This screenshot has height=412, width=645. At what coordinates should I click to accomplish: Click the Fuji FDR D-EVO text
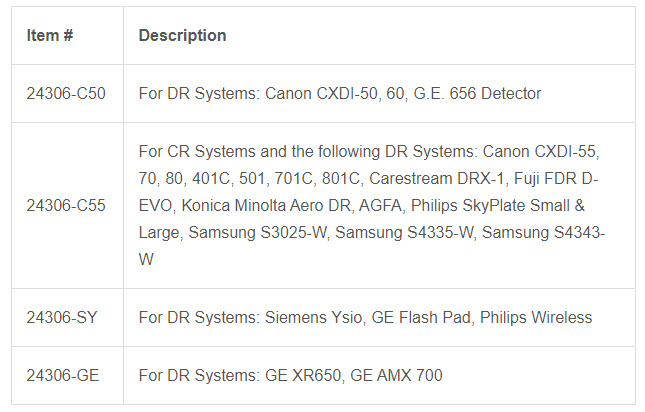pyautogui.click(x=556, y=179)
